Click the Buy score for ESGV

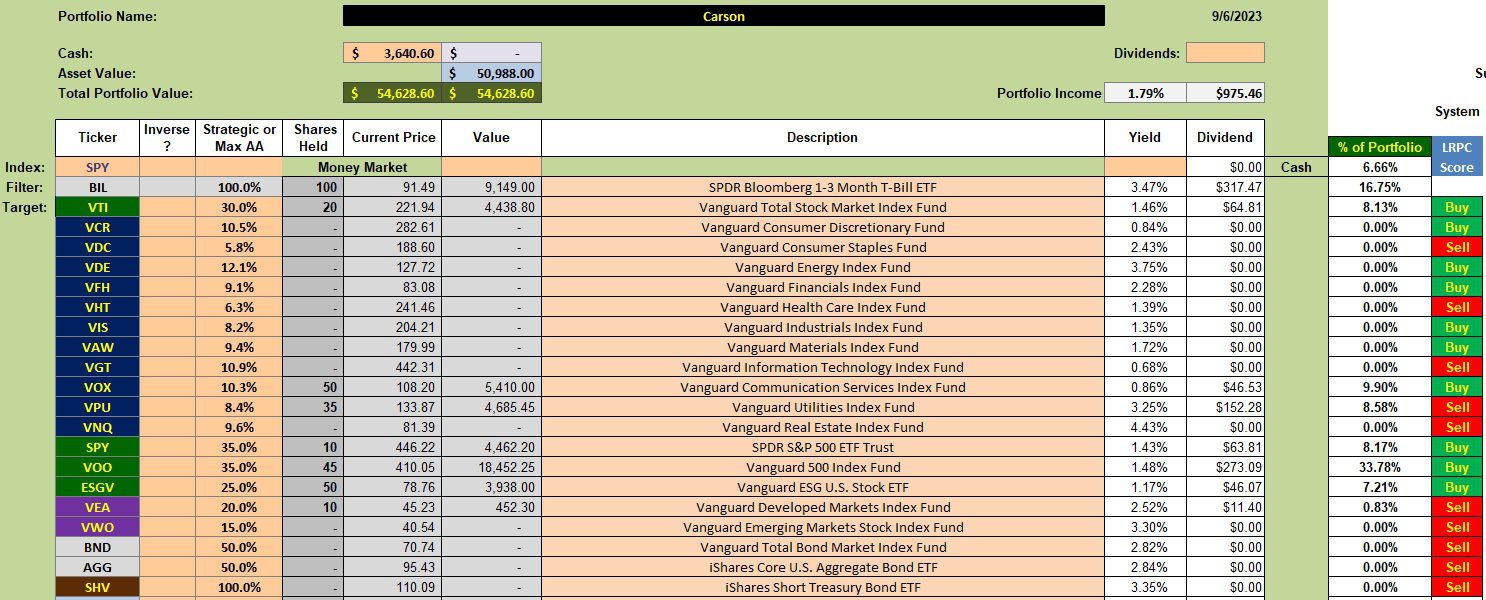1456,487
